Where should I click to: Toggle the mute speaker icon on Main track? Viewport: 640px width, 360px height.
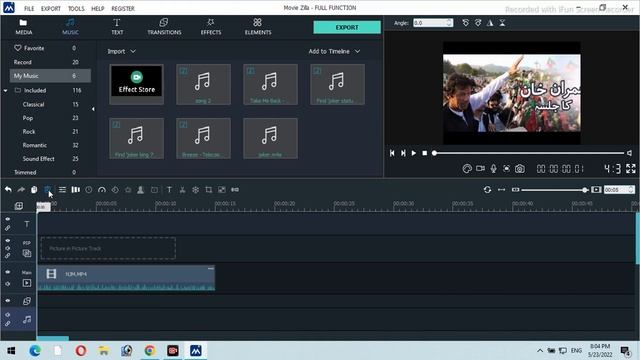click(x=8, y=284)
